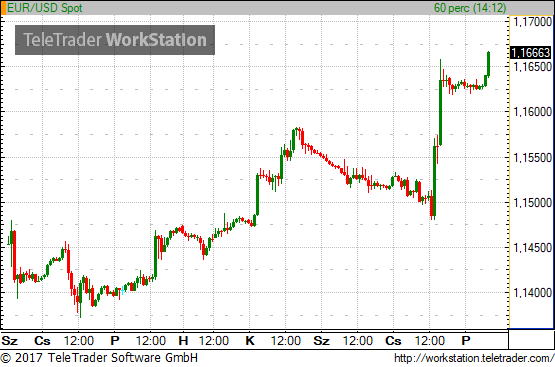Click the latest green candle at chart top
Viewport: 555px width, 367px height.
[488, 64]
